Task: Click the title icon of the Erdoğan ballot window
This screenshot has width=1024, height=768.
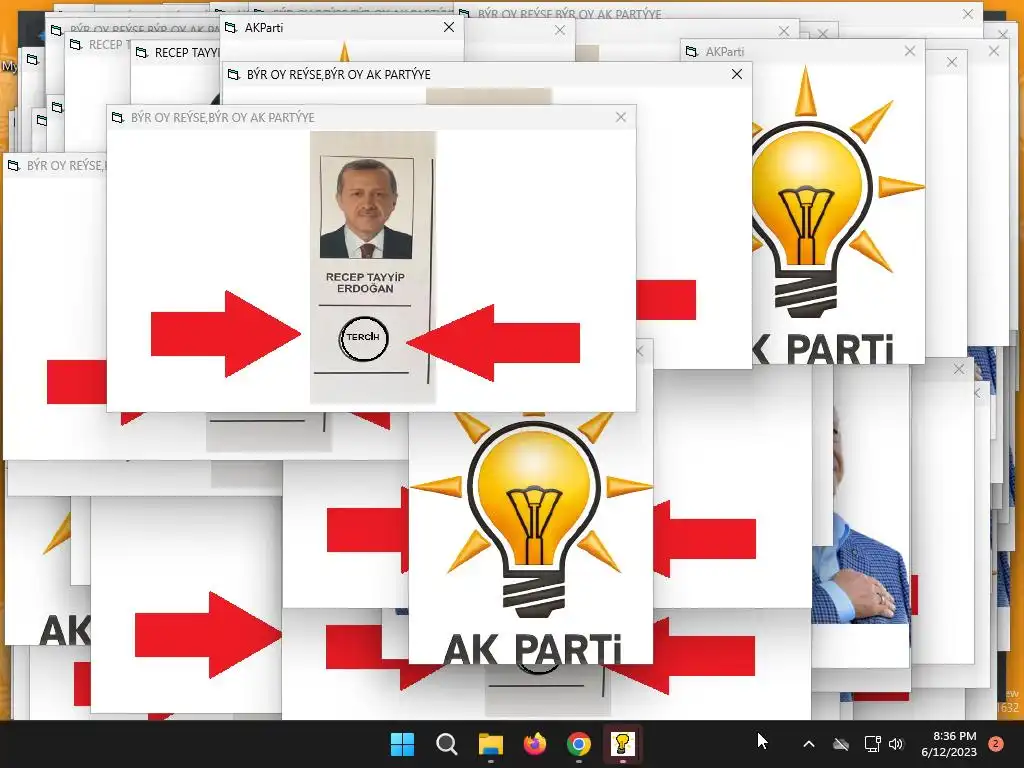Action: coord(118,118)
